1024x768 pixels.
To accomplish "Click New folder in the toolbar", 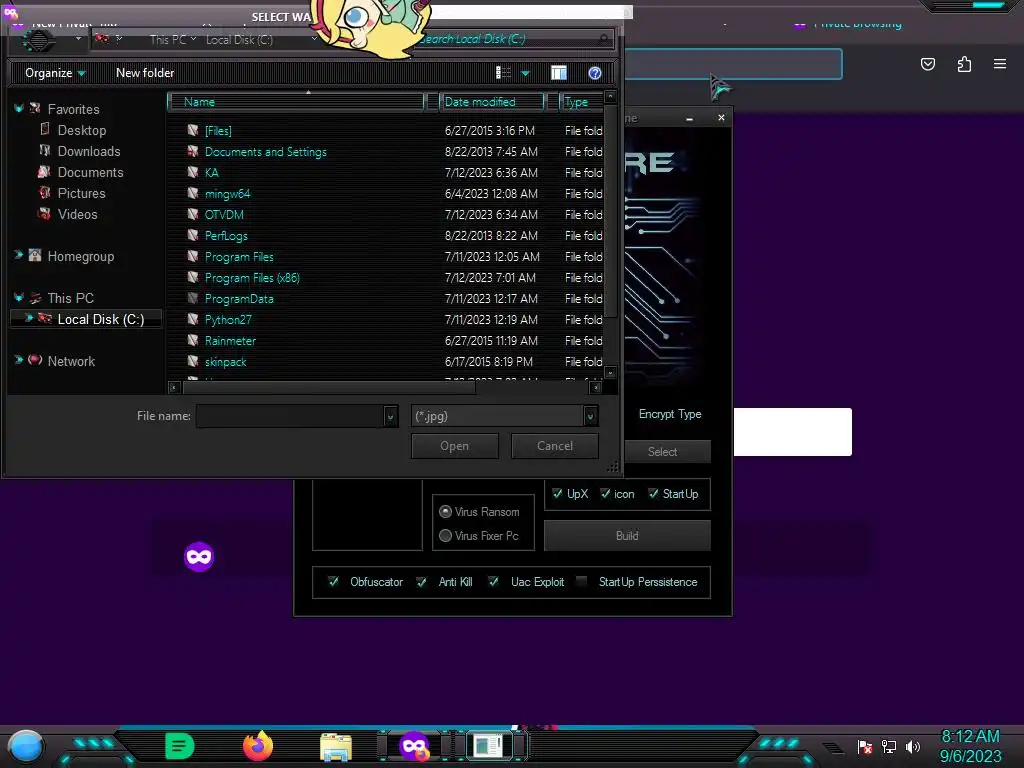I will (x=145, y=73).
